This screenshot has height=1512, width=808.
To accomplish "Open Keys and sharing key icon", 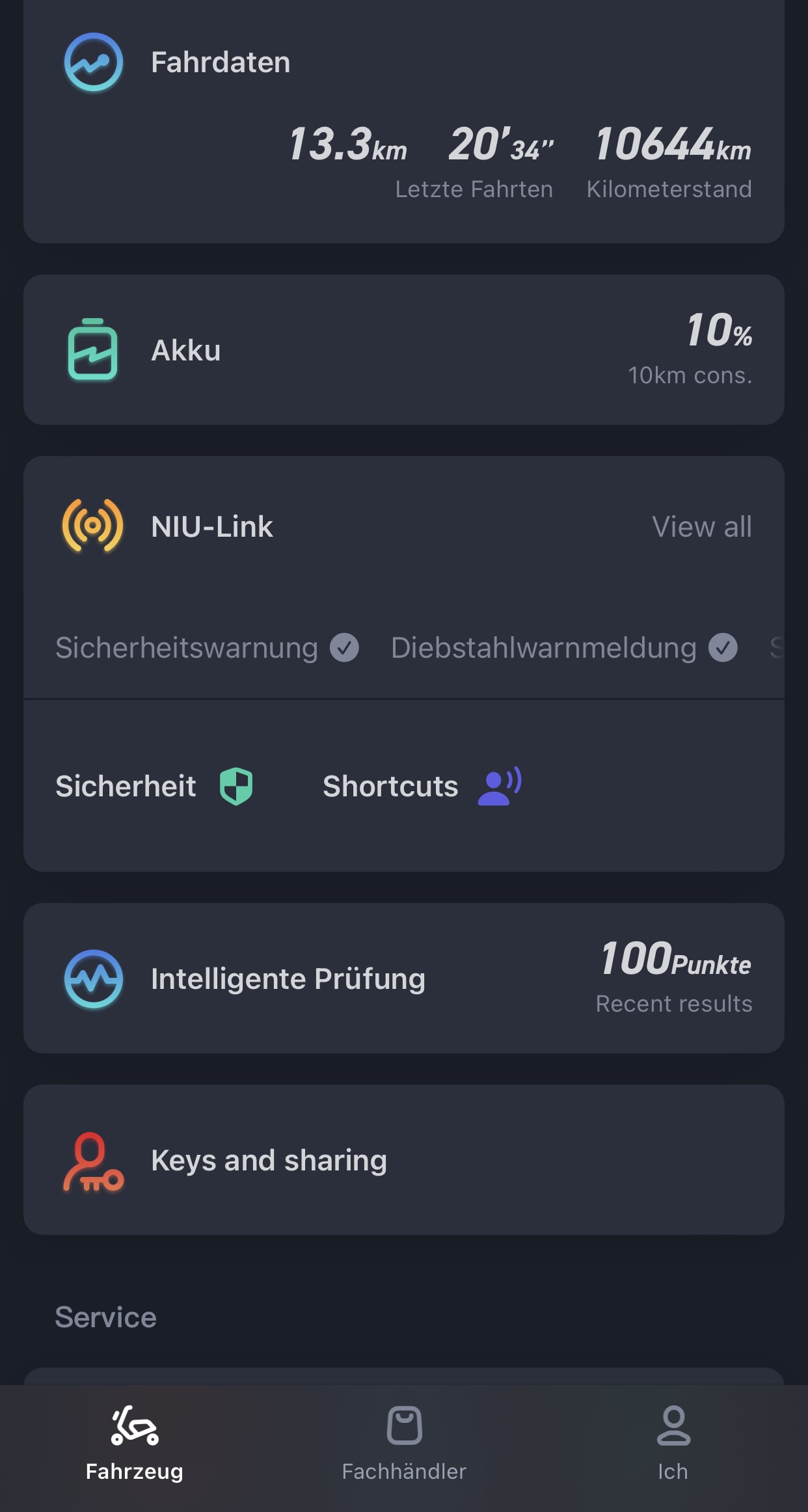I will [x=93, y=1161].
